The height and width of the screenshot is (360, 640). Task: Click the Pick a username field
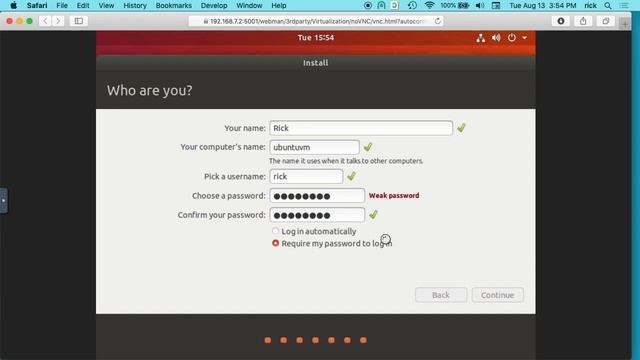click(306, 176)
